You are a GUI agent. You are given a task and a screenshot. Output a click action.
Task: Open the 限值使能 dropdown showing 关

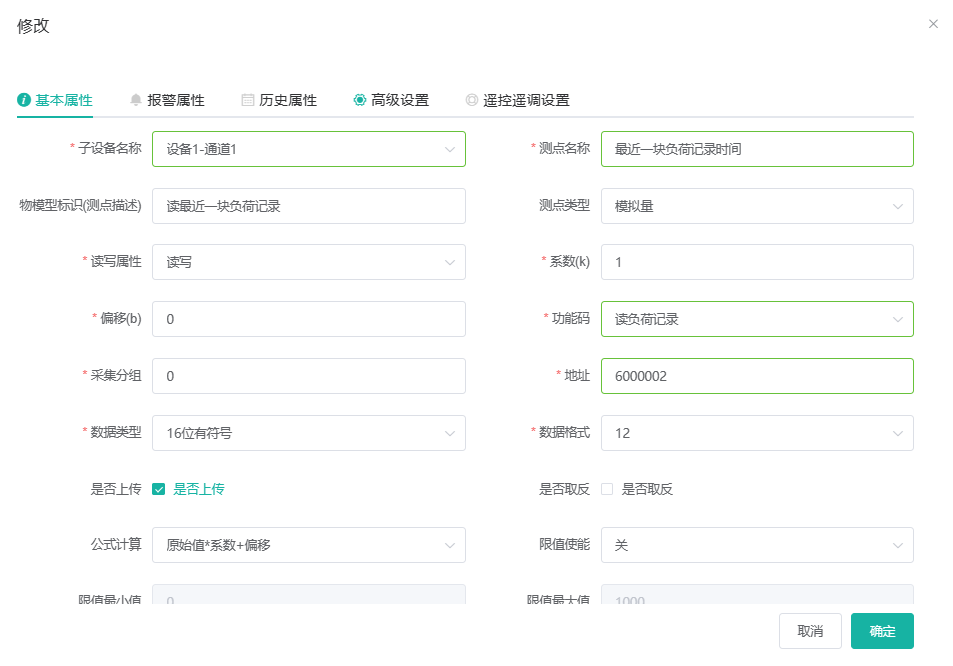757,545
